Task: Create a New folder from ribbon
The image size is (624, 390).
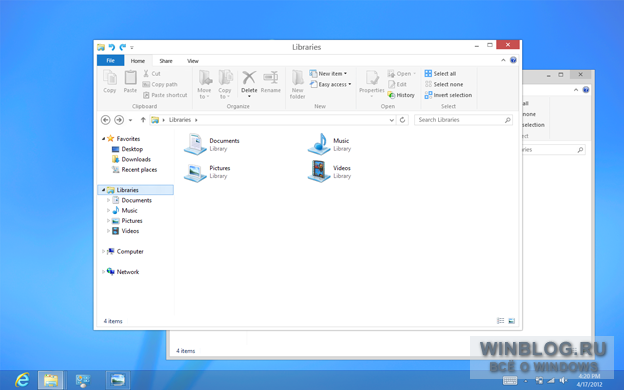Action: click(297, 84)
